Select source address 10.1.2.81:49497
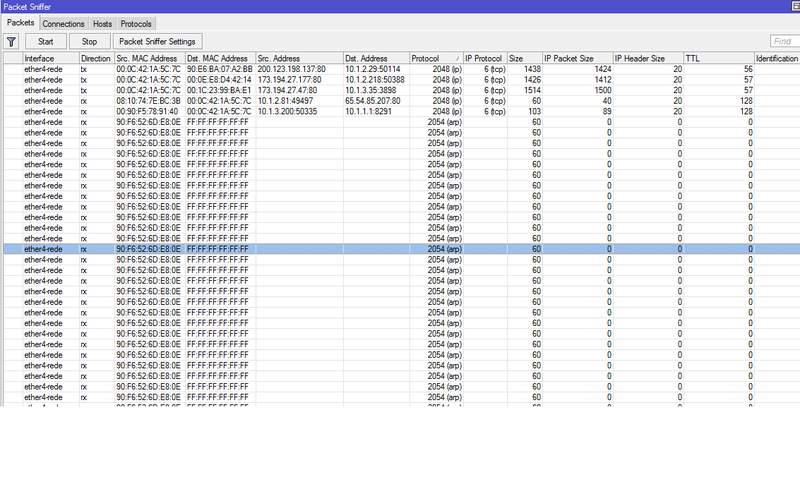800x501 pixels. pyautogui.click(x=285, y=101)
